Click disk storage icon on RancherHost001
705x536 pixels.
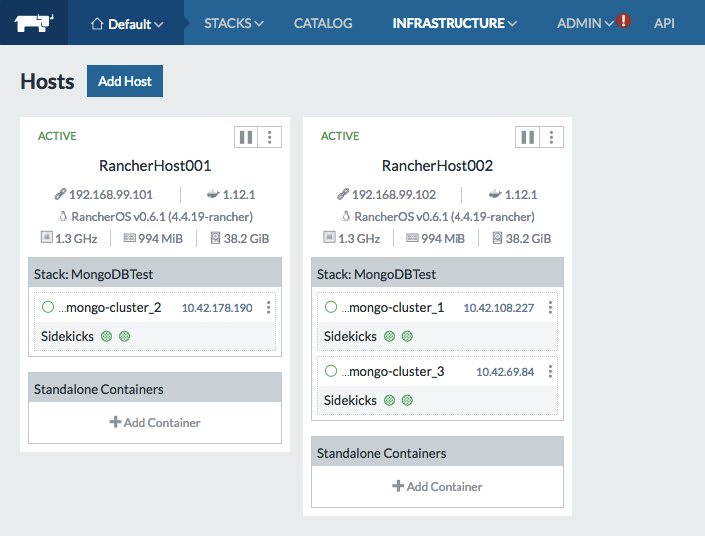click(x=215, y=238)
